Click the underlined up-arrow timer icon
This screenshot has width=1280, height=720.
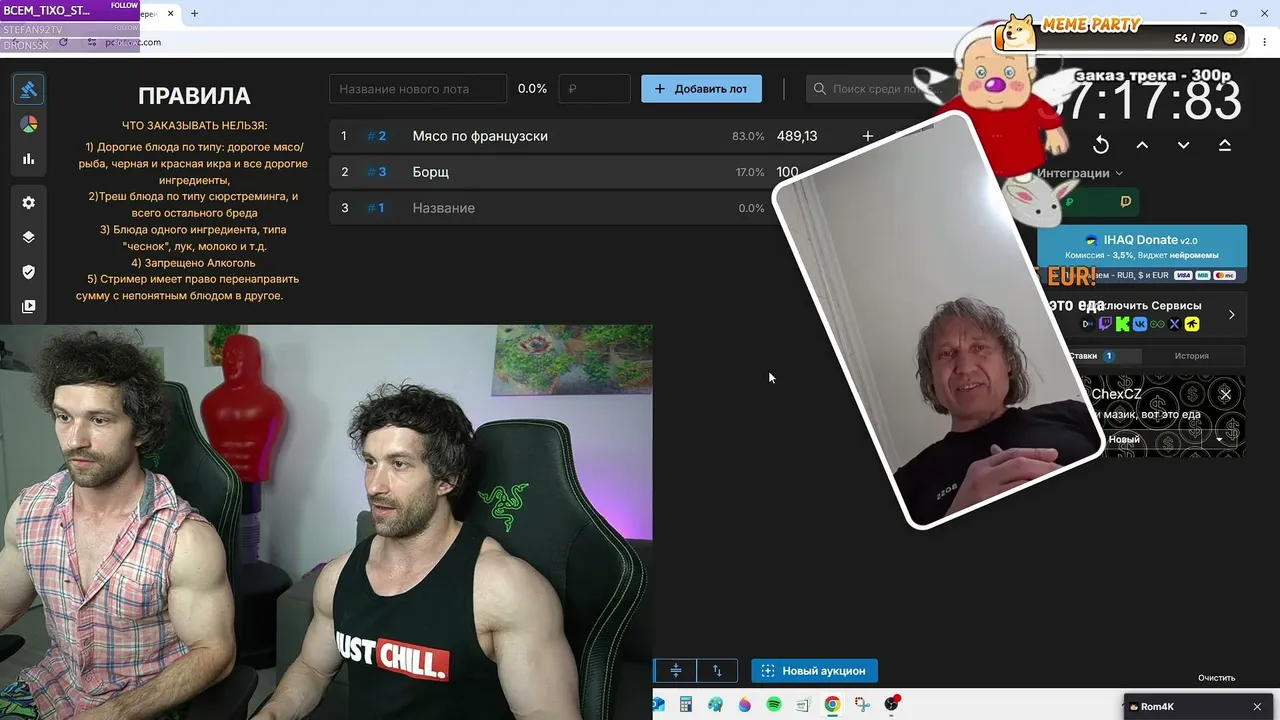click(x=1224, y=145)
